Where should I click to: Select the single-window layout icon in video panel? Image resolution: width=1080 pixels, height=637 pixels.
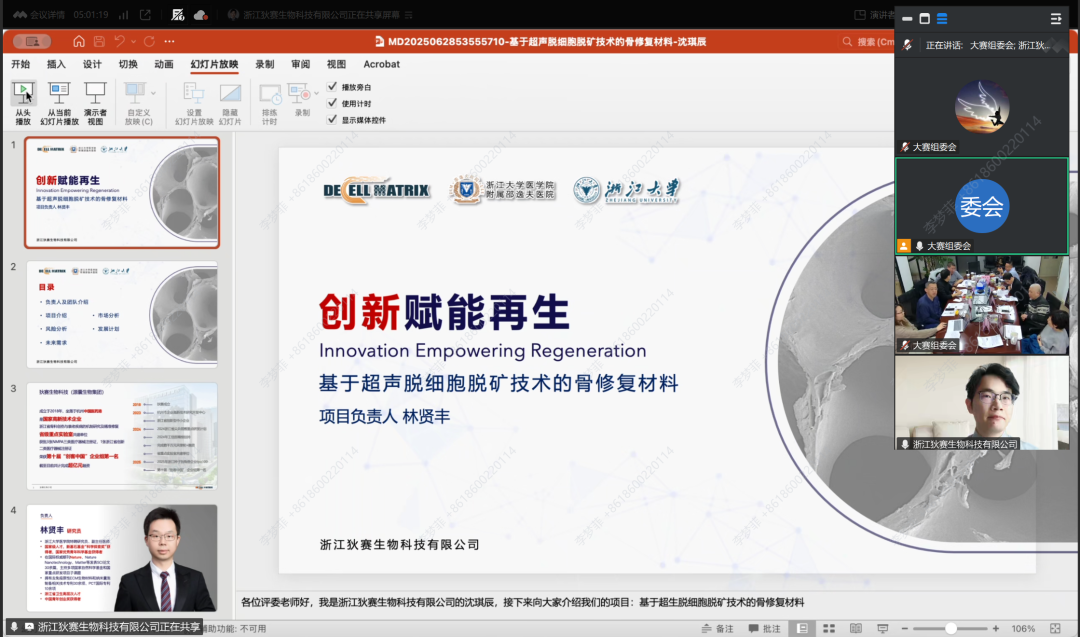tap(924, 19)
